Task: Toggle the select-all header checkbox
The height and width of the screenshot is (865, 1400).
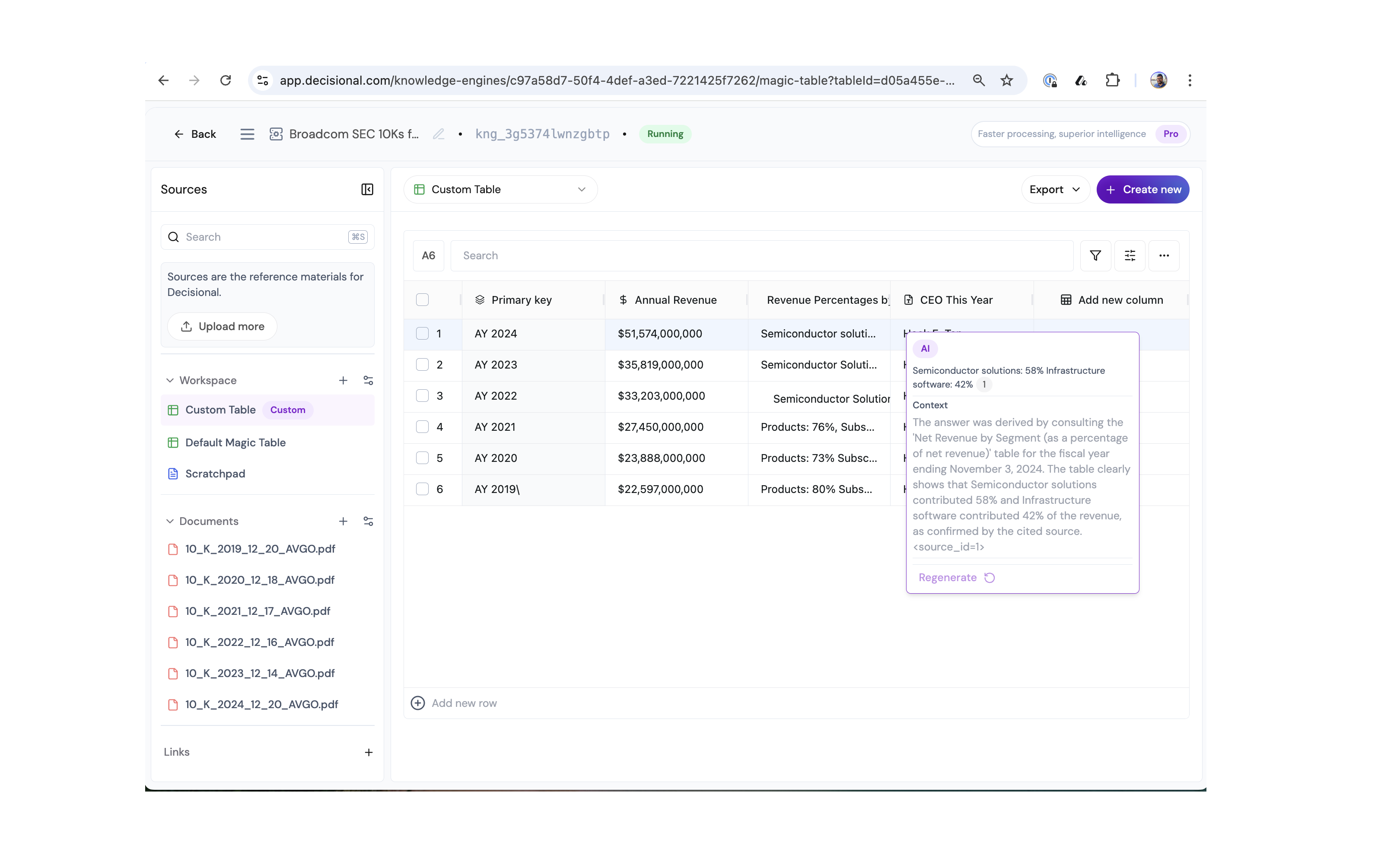Action: tap(422, 300)
